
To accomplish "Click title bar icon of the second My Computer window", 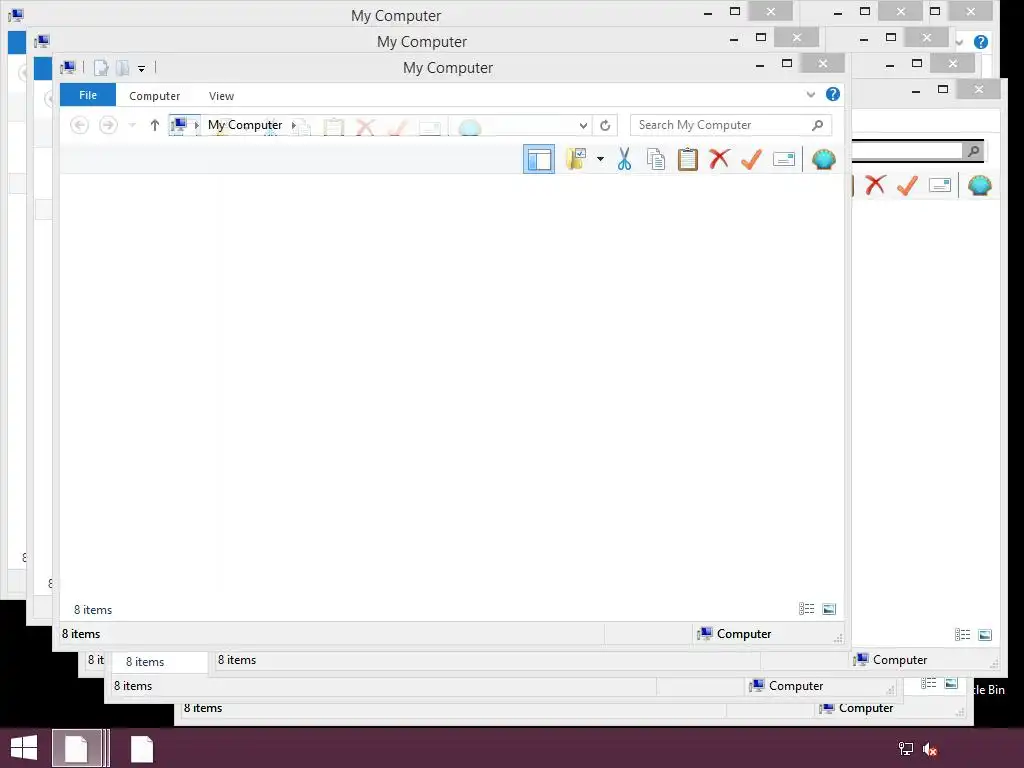I will 42,41.
